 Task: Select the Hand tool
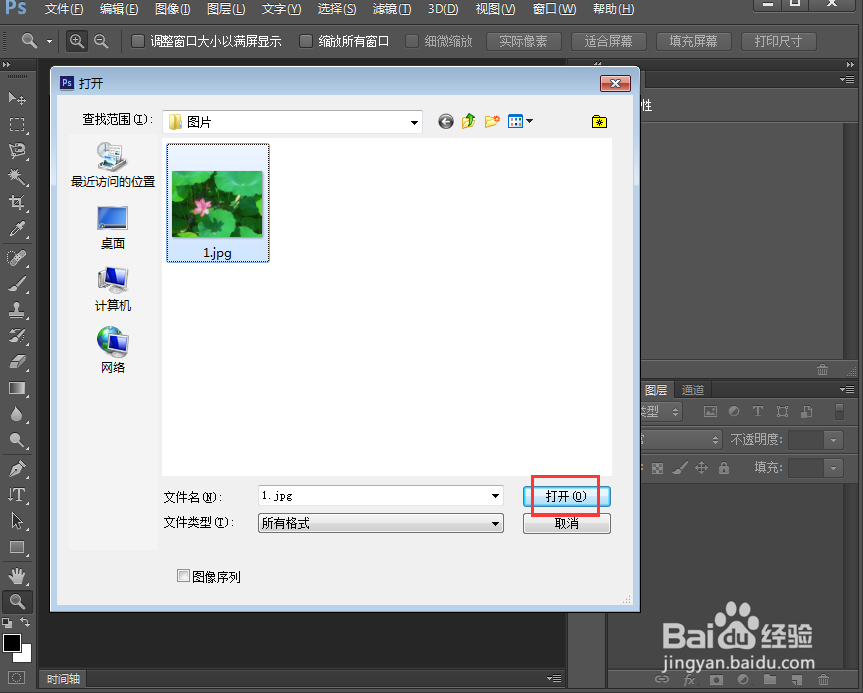(x=17, y=576)
